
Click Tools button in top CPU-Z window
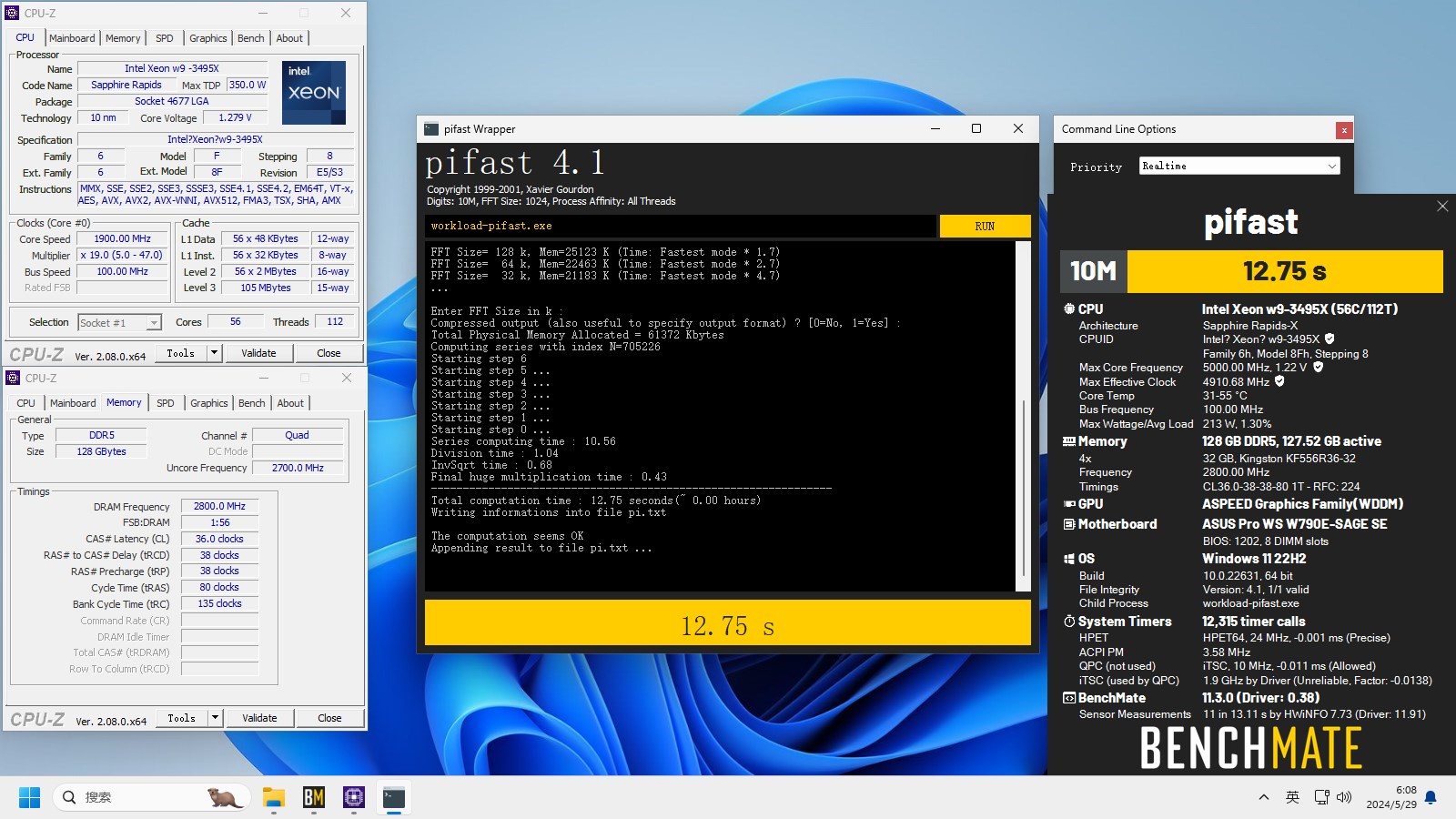point(181,353)
